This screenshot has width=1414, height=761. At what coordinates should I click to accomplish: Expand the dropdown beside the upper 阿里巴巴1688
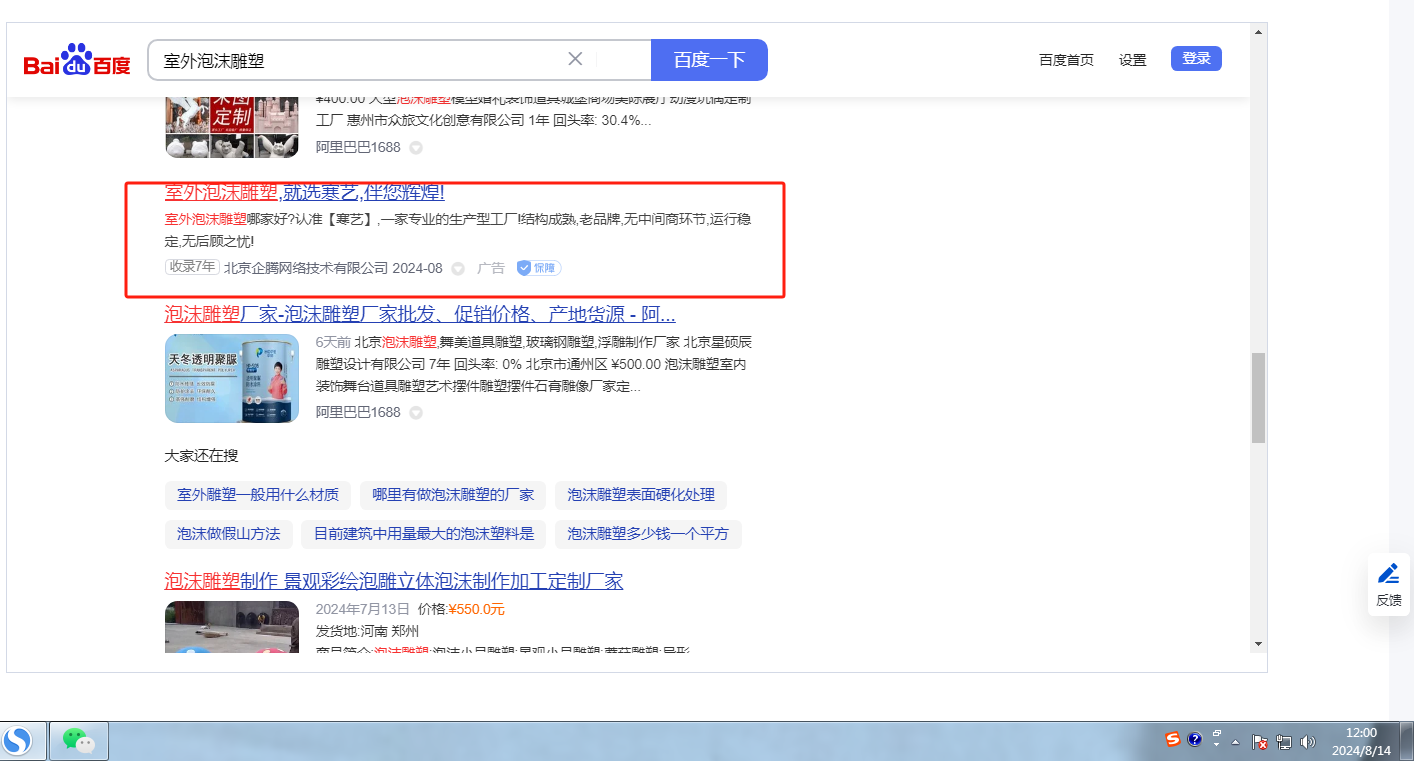[x=416, y=148]
